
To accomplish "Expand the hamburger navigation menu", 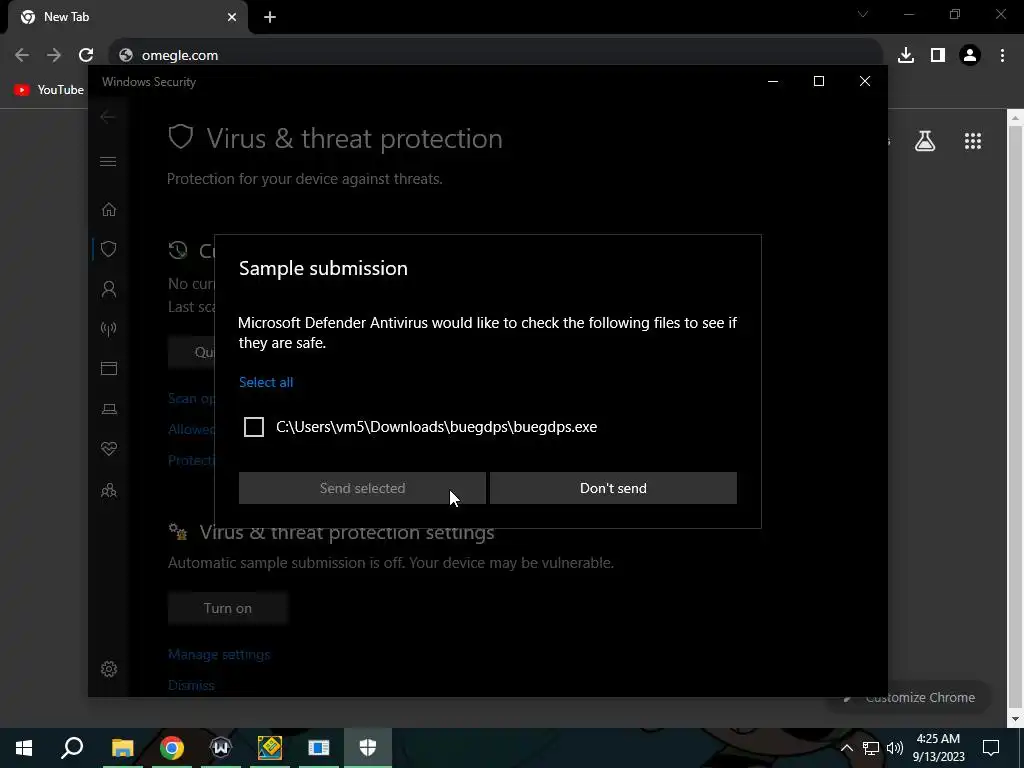I will click(108, 161).
